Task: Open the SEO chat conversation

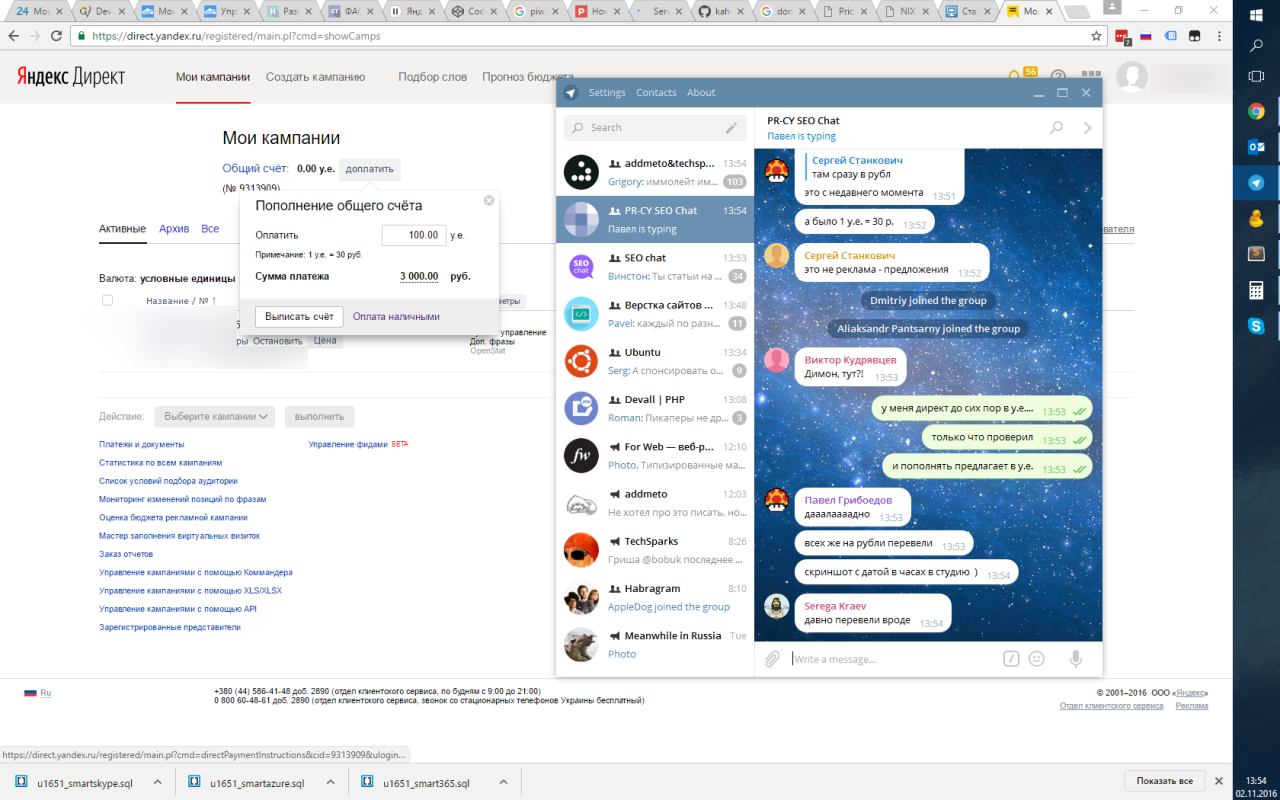Action: 655,266
